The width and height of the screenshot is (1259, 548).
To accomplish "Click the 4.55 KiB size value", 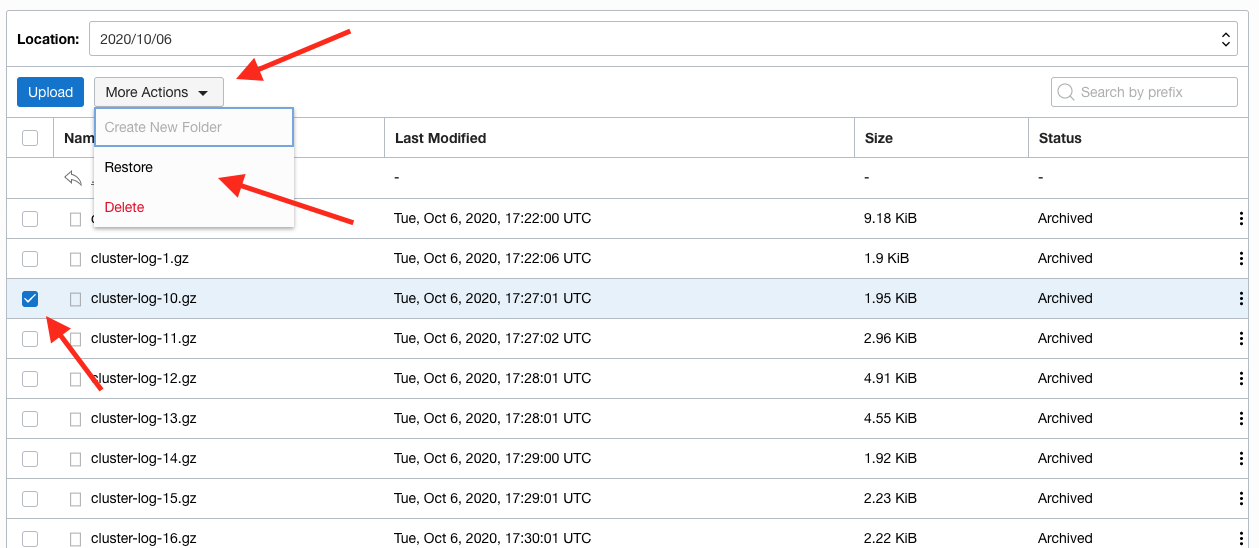I will (890, 418).
